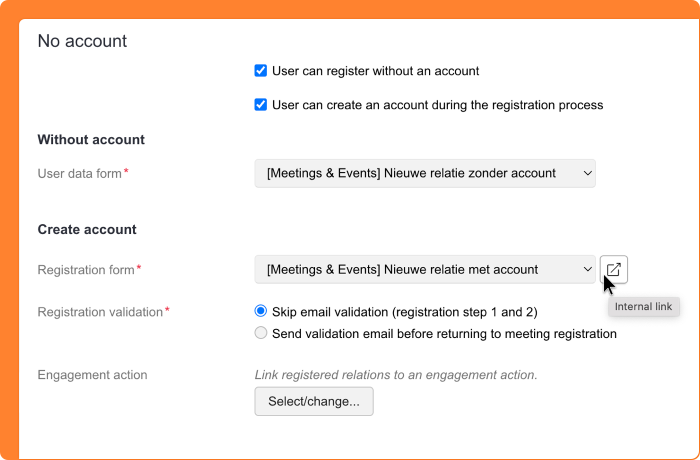This screenshot has height=460, width=700.
Task: Uncheck "User can create an account" checkbox
Action: point(261,104)
